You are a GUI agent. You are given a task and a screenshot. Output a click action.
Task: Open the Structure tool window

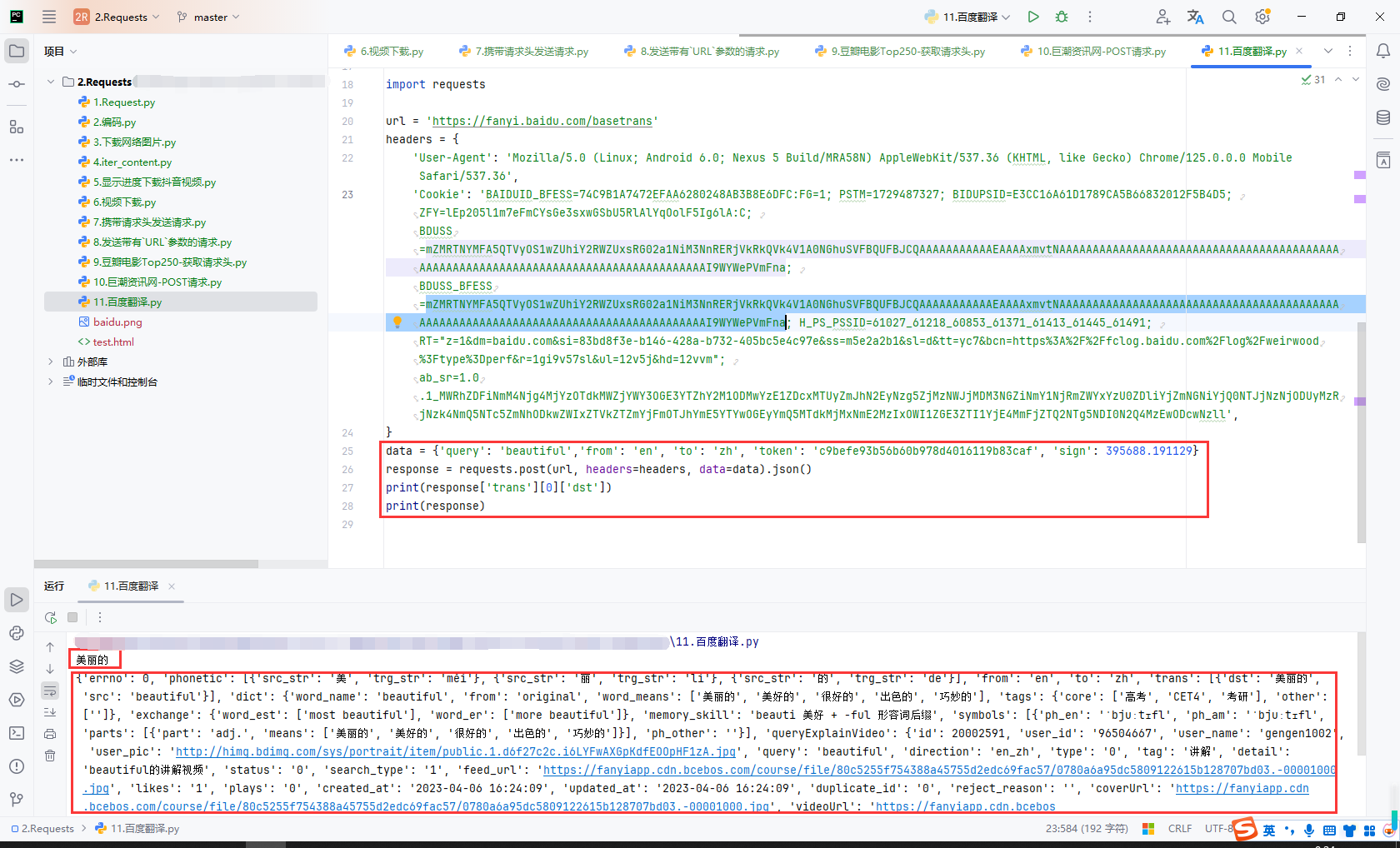(x=17, y=127)
